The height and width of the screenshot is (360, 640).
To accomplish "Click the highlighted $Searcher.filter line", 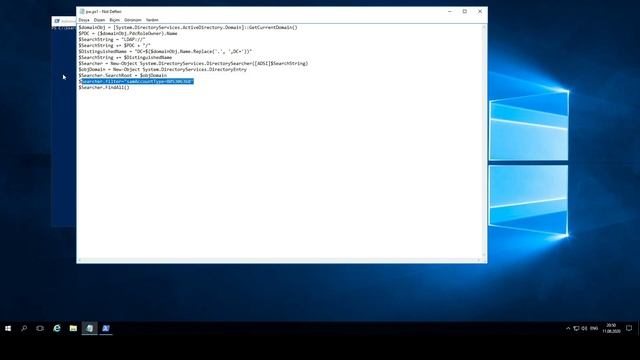I will coord(136,82).
